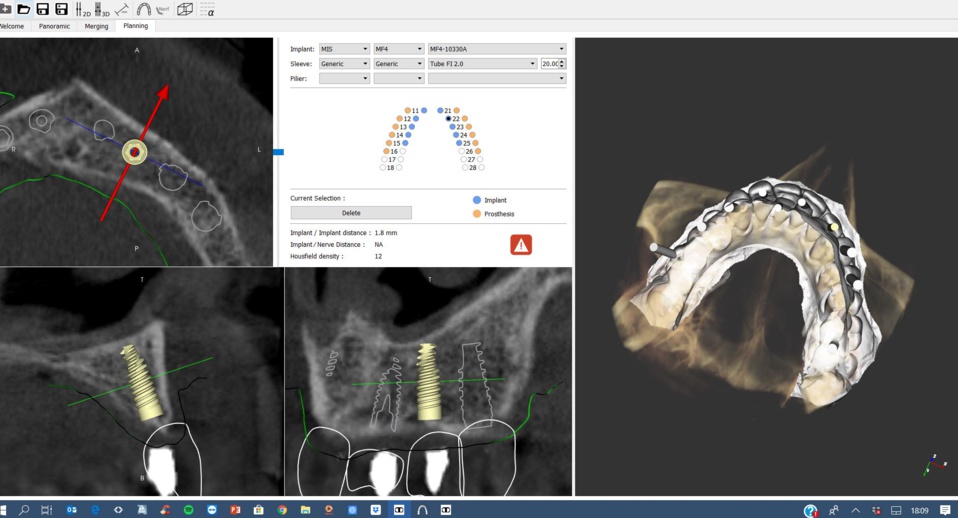This screenshot has height=518, width=958.
Task: Launch Chrome from the taskbar
Action: click(x=282, y=509)
